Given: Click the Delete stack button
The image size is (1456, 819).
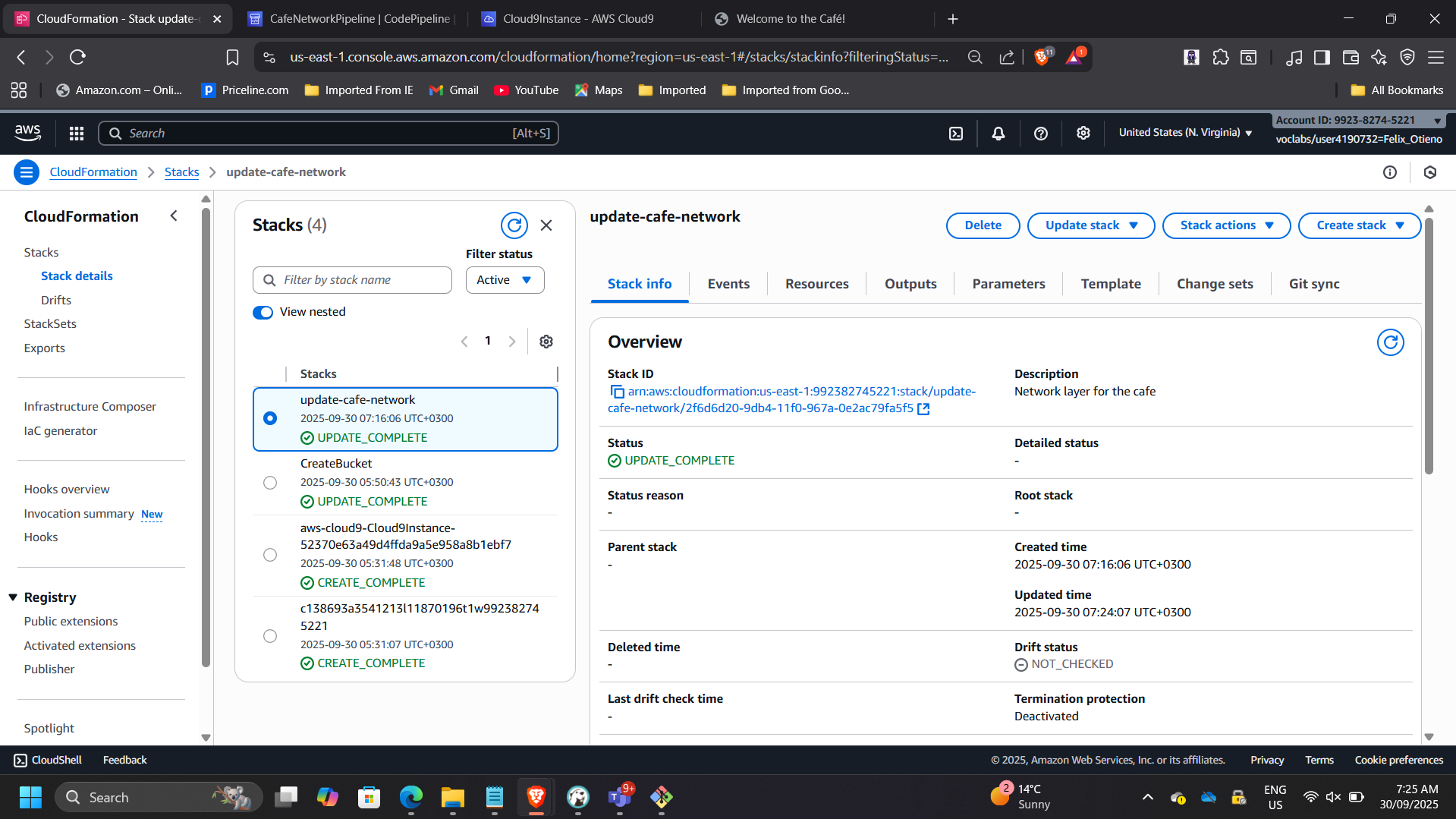Looking at the screenshot, I should [x=983, y=225].
